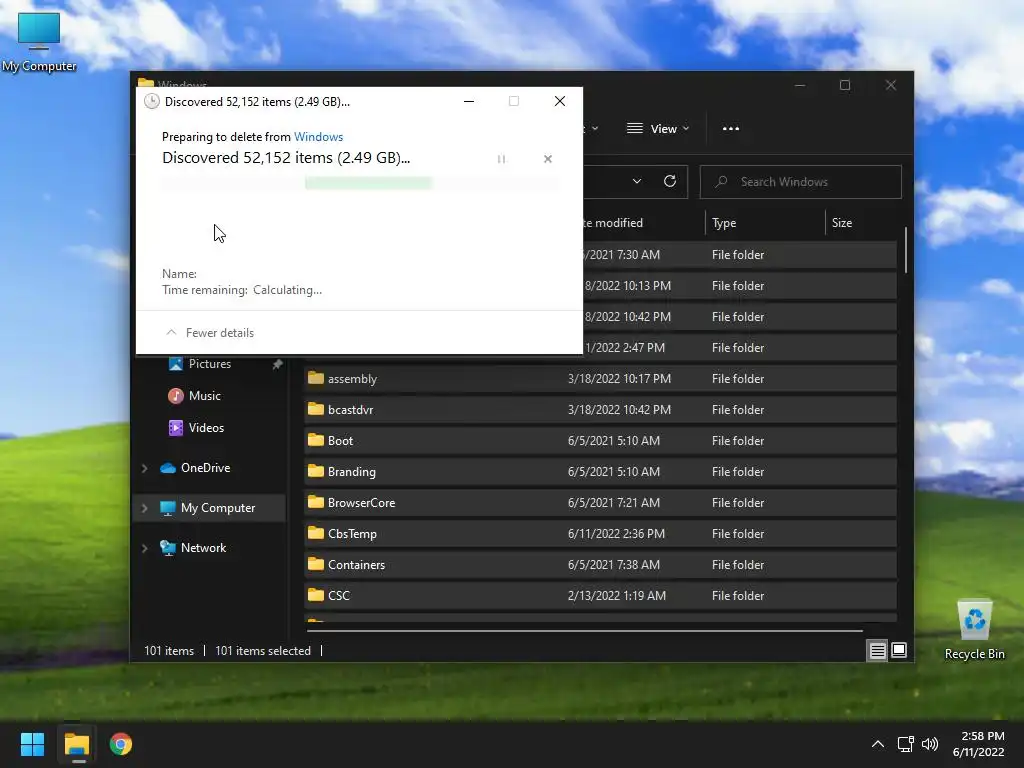This screenshot has width=1024, height=768.
Task: Select the BrowserCore folder icon
Action: tap(316, 502)
